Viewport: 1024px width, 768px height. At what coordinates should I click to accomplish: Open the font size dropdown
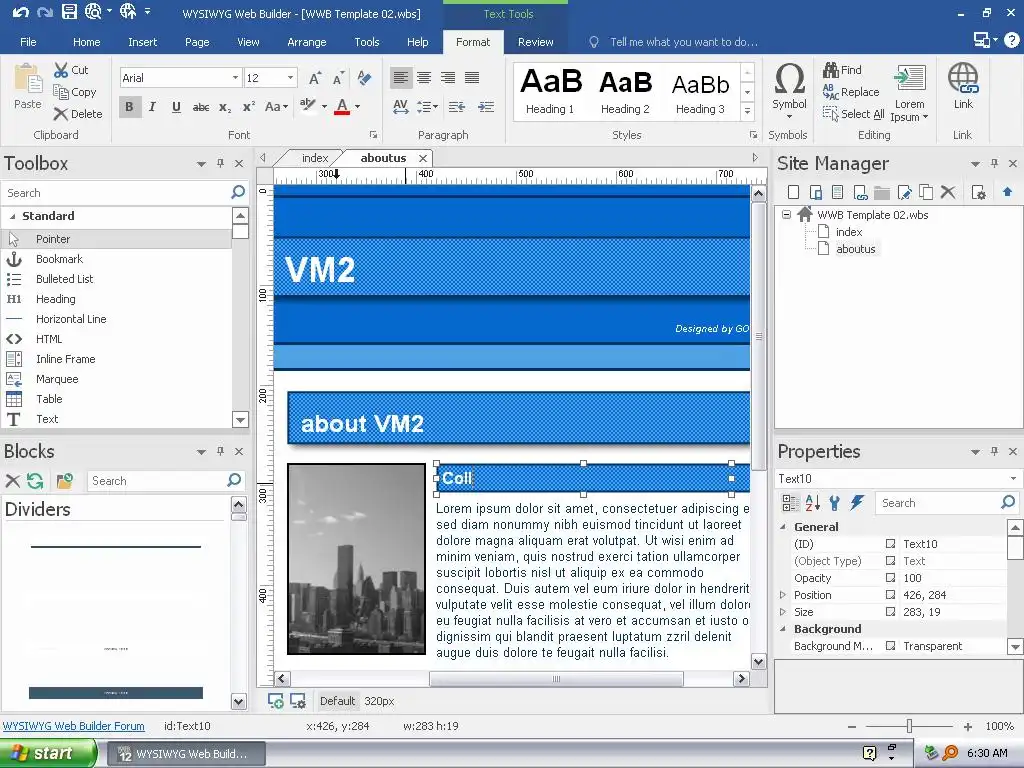(x=291, y=78)
